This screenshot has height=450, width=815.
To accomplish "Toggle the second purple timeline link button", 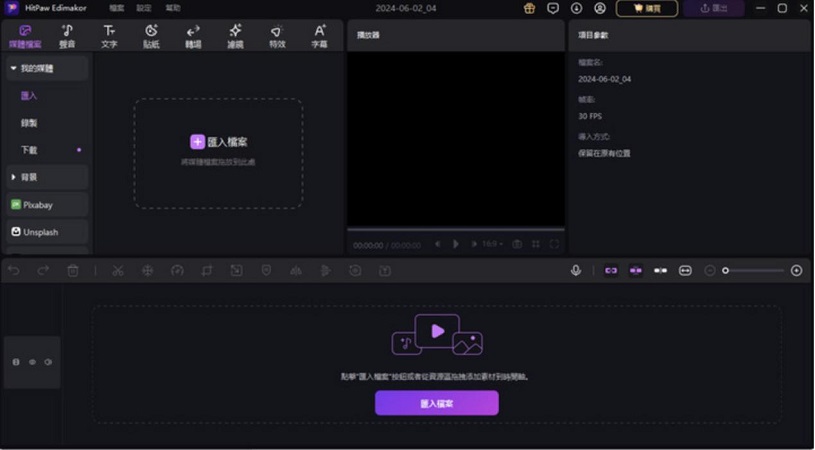I will coord(635,270).
